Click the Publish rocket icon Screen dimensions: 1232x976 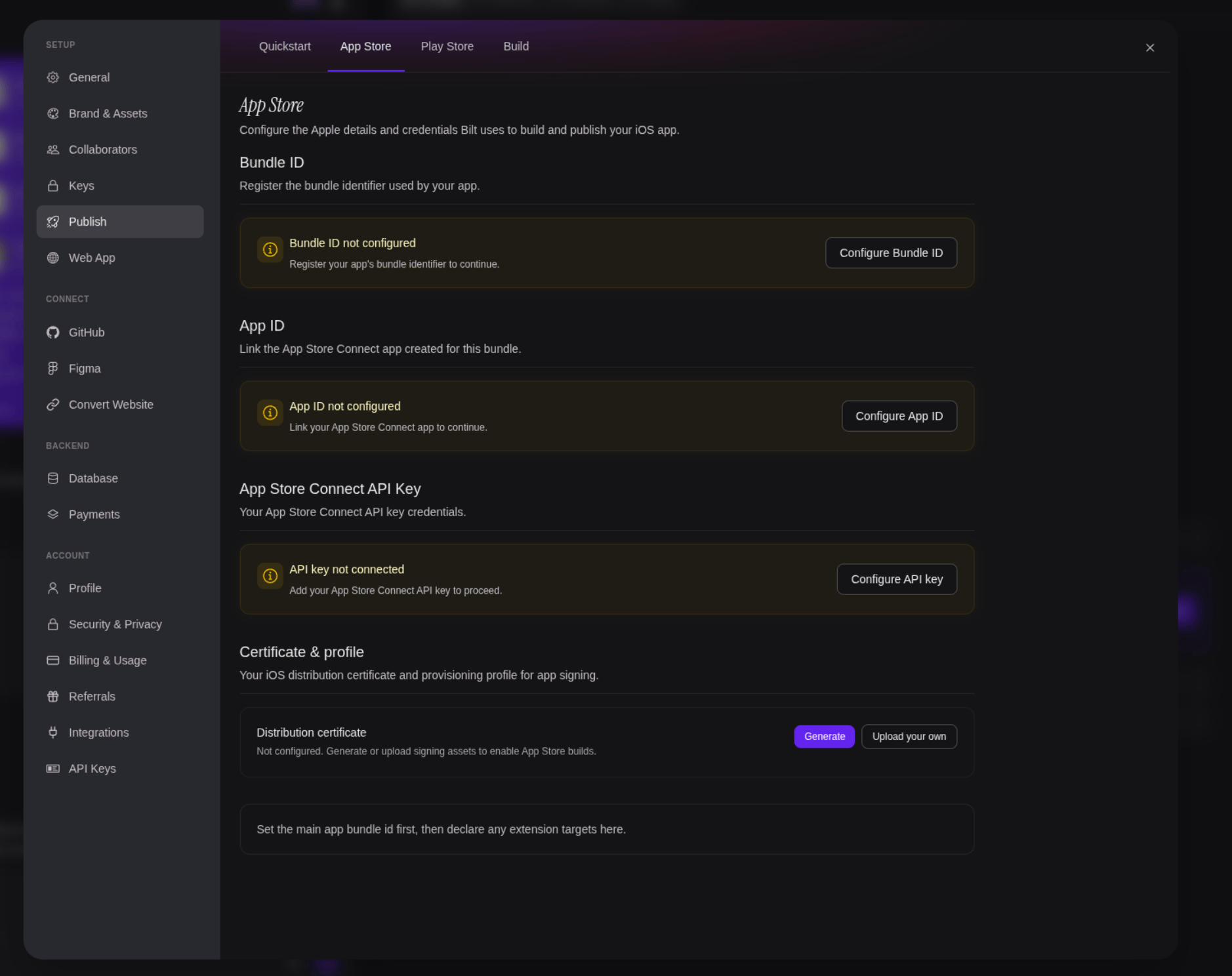click(x=53, y=222)
